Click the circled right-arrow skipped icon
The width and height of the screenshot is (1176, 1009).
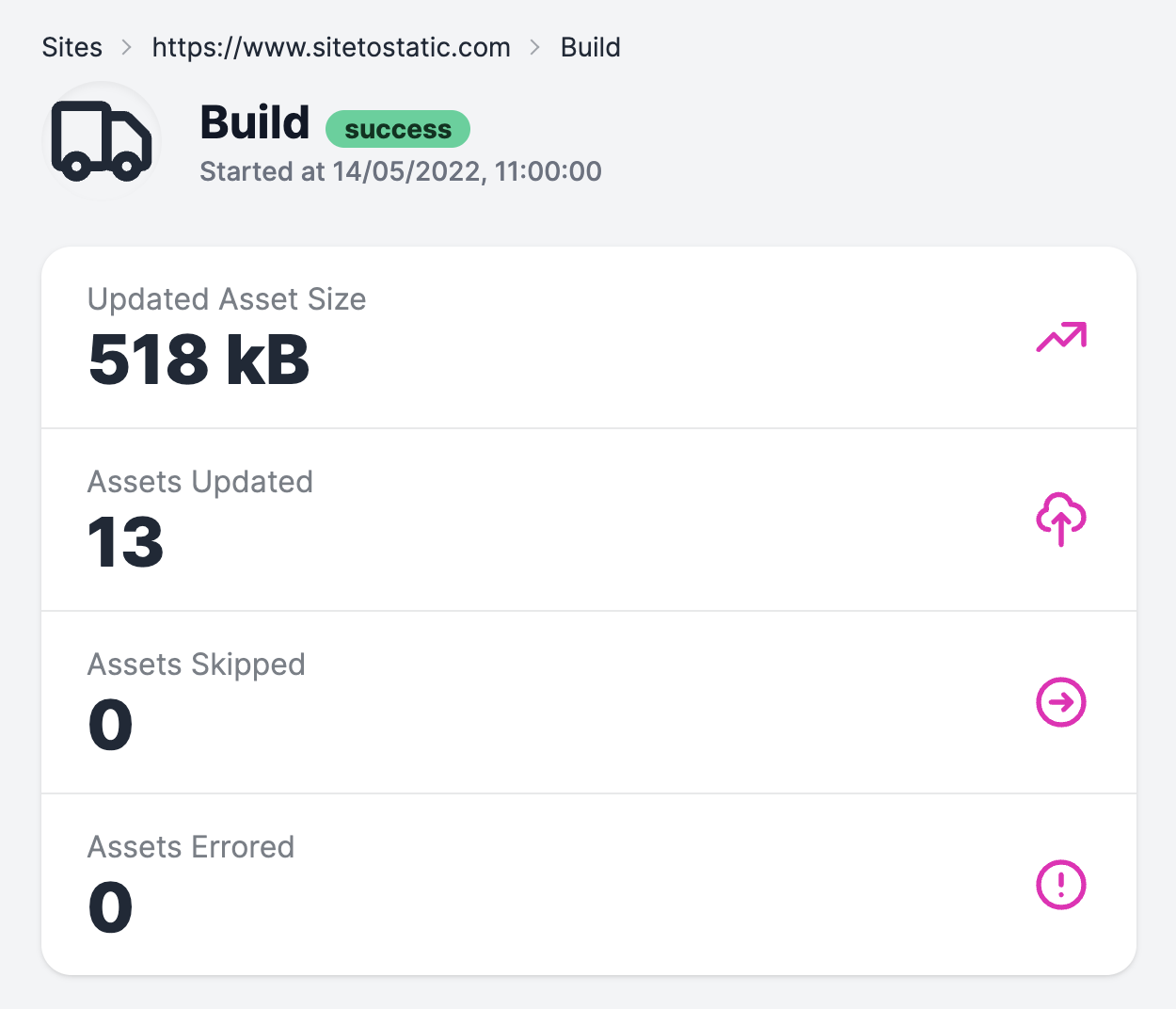tap(1060, 702)
